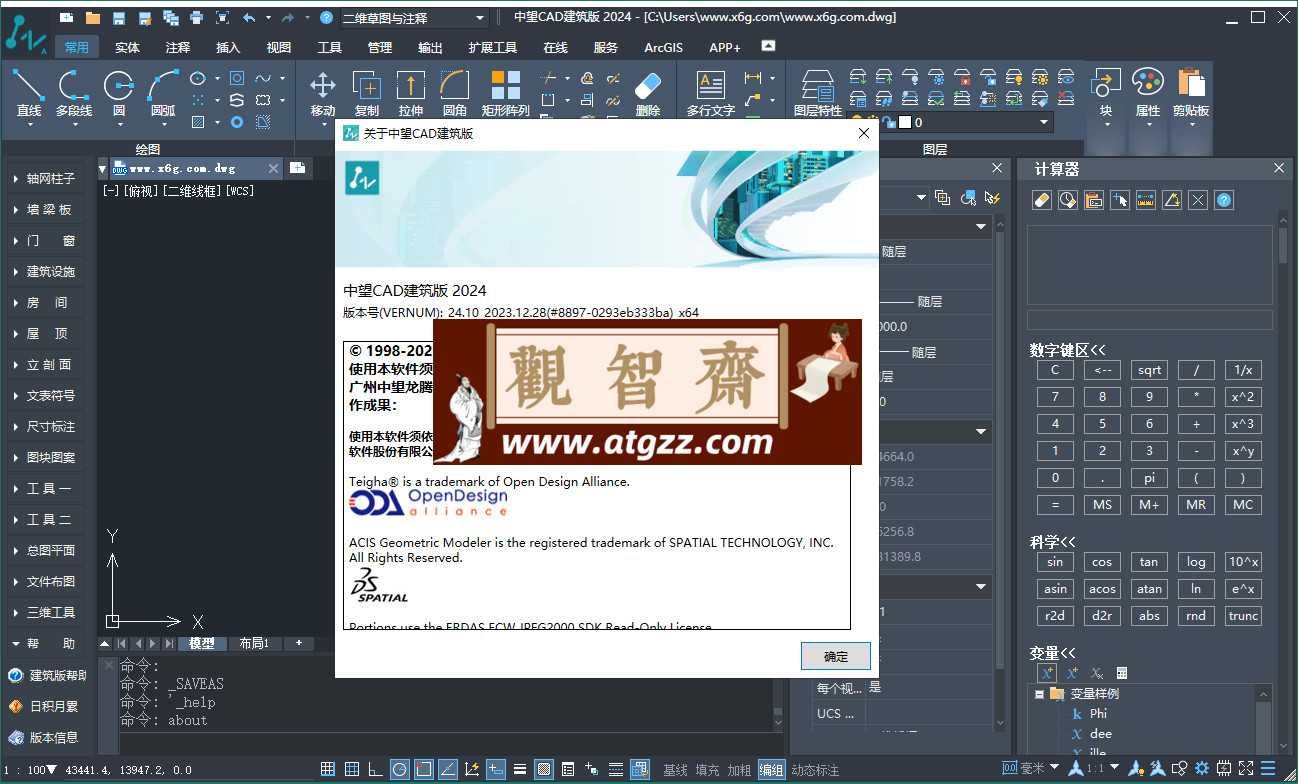
Task: Select the 多段线 polyline tool
Action: click(74, 93)
